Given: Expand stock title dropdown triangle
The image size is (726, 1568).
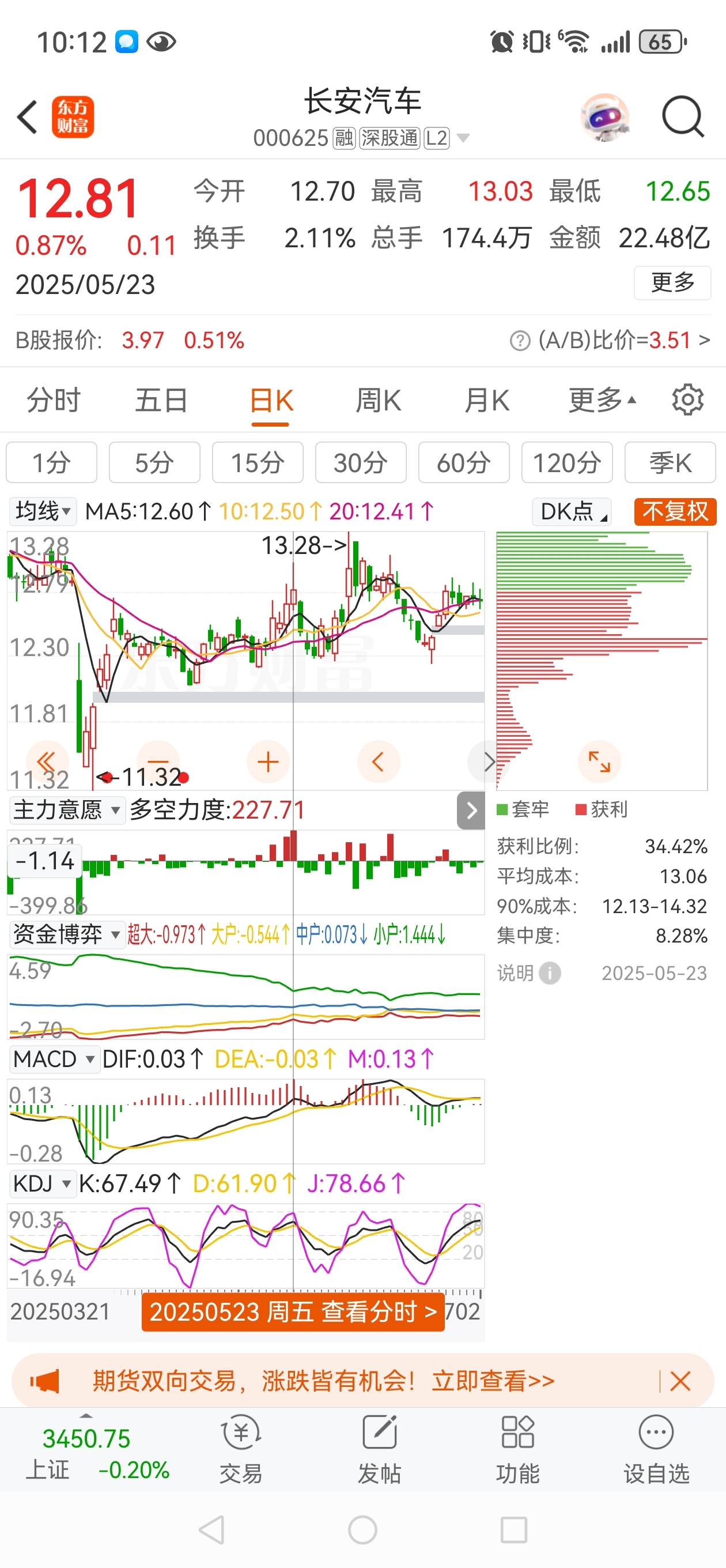Looking at the screenshot, I should tap(463, 138).
